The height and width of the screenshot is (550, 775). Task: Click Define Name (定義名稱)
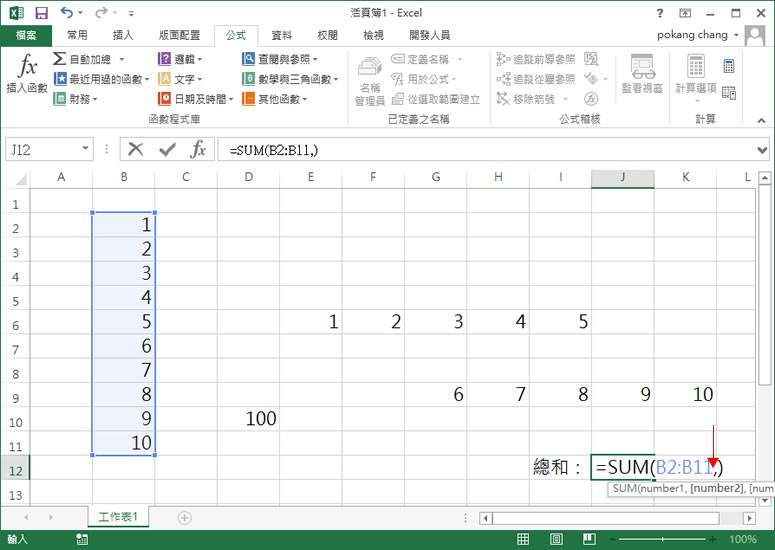click(427, 59)
